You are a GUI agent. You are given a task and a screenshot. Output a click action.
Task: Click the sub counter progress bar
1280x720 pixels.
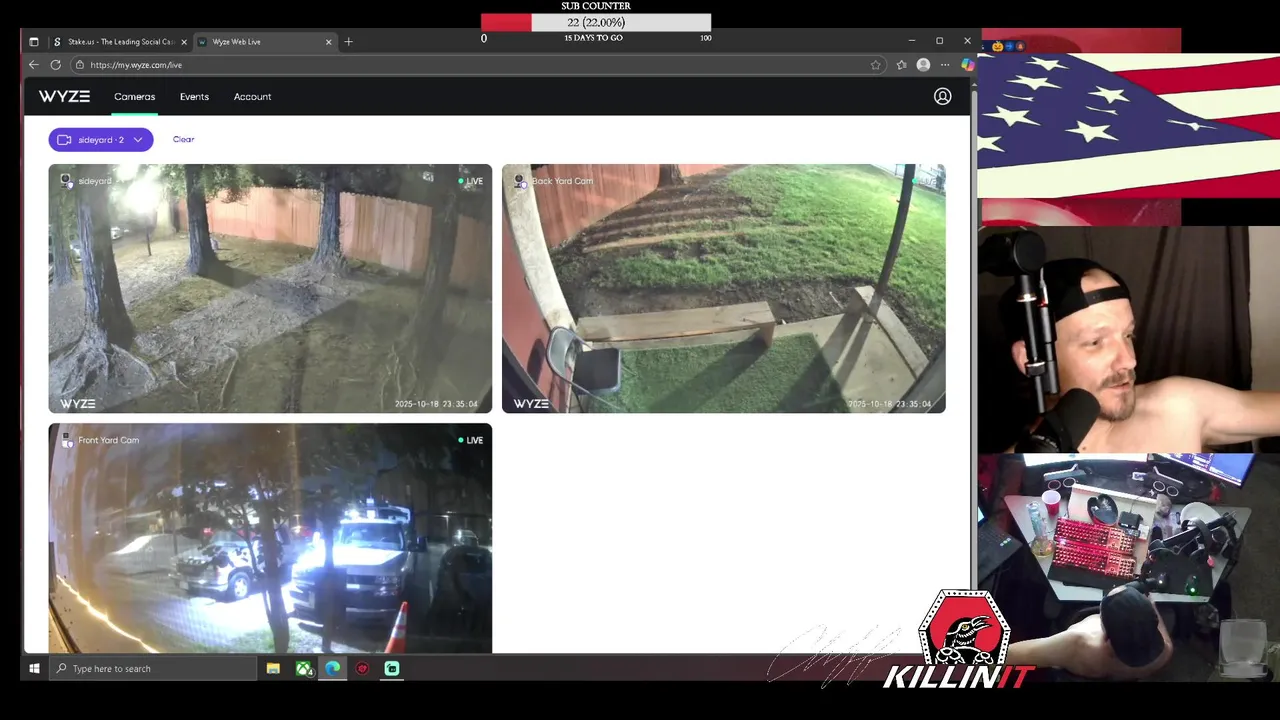(596, 22)
